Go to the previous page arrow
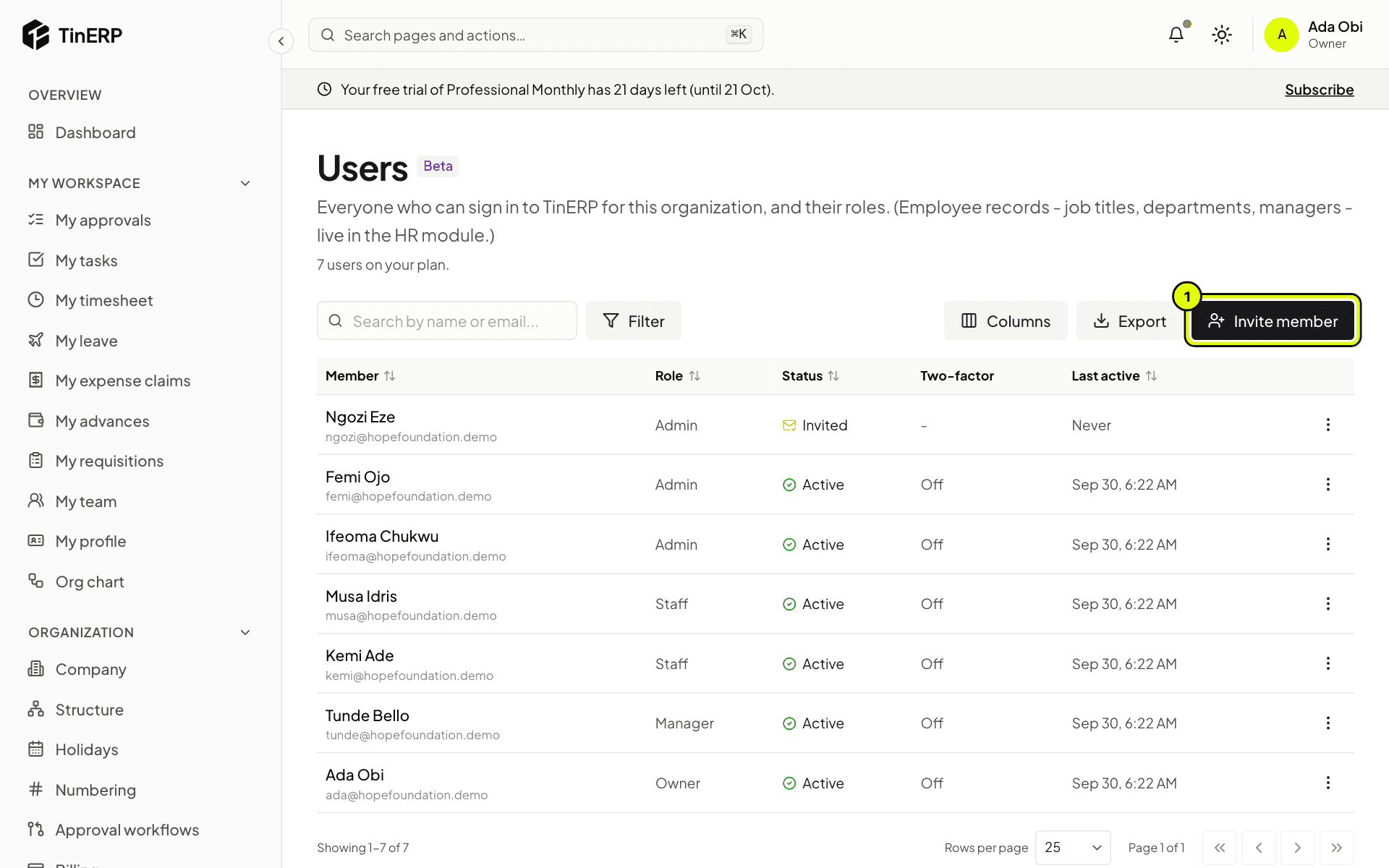1389x868 pixels. (1259, 848)
